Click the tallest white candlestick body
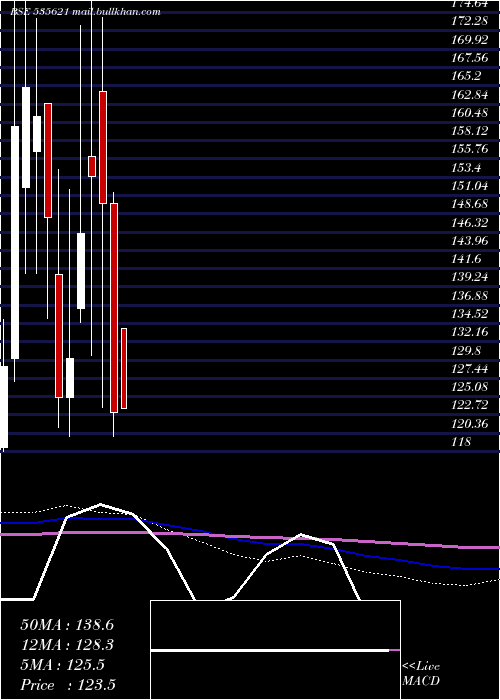The image size is (500, 700). (x=15, y=242)
